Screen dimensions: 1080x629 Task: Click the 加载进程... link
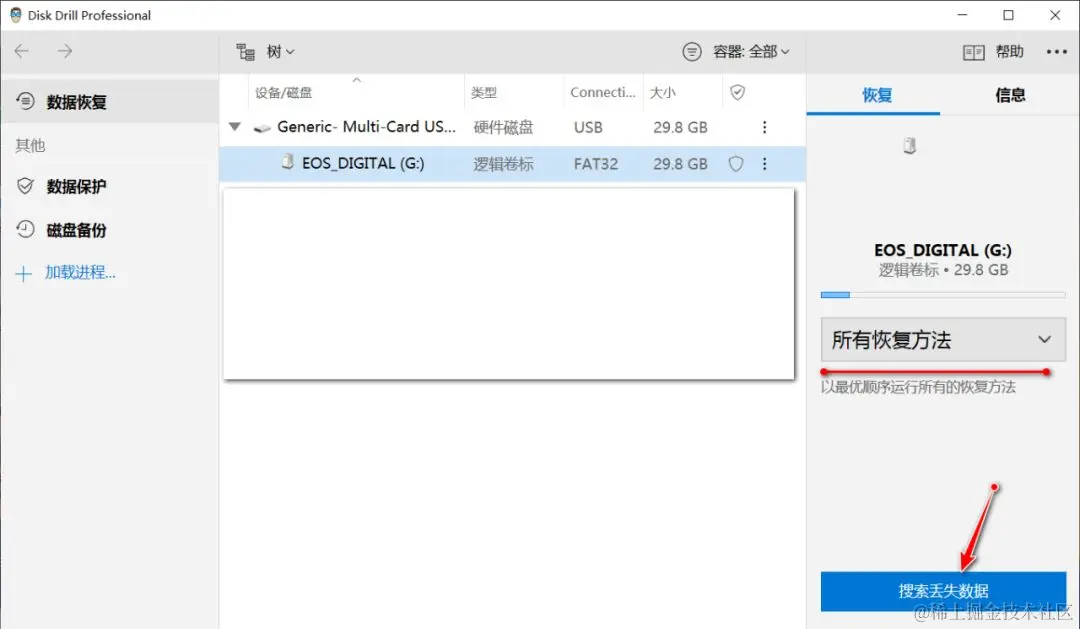(80, 273)
